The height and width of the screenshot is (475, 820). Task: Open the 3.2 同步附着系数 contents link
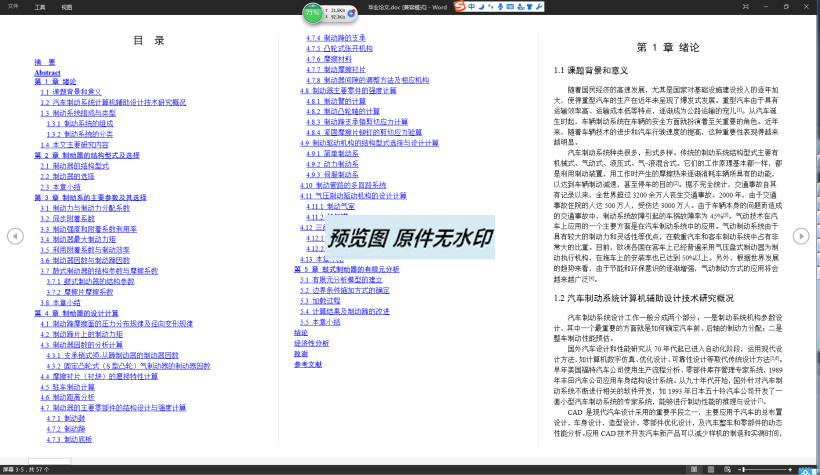[x=67, y=219]
